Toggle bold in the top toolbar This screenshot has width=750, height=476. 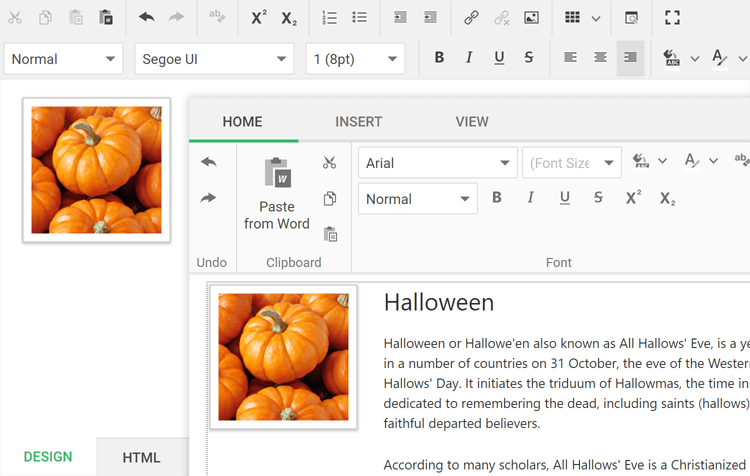tap(439, 58)
